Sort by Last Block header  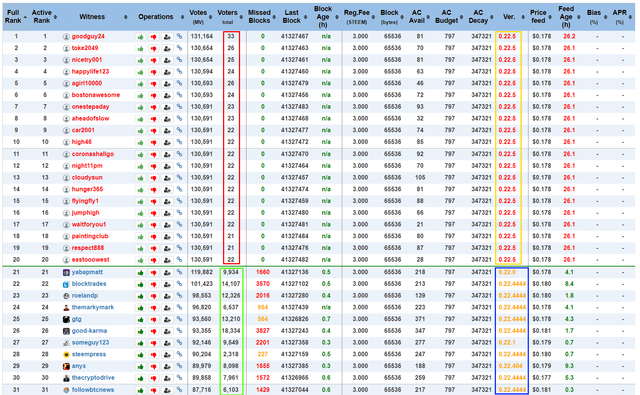pyautogui.click(x=293, y=17)
